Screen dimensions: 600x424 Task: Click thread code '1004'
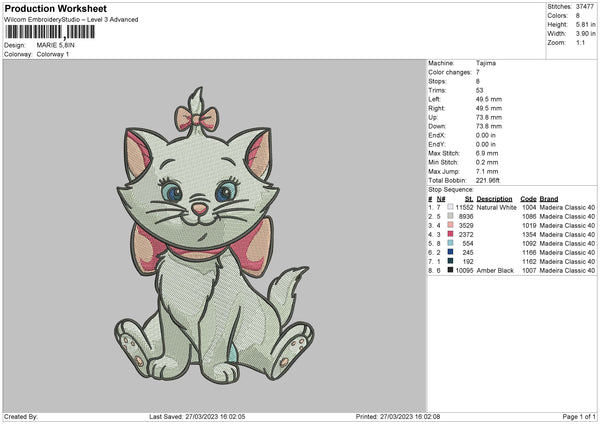click(529, 207)
